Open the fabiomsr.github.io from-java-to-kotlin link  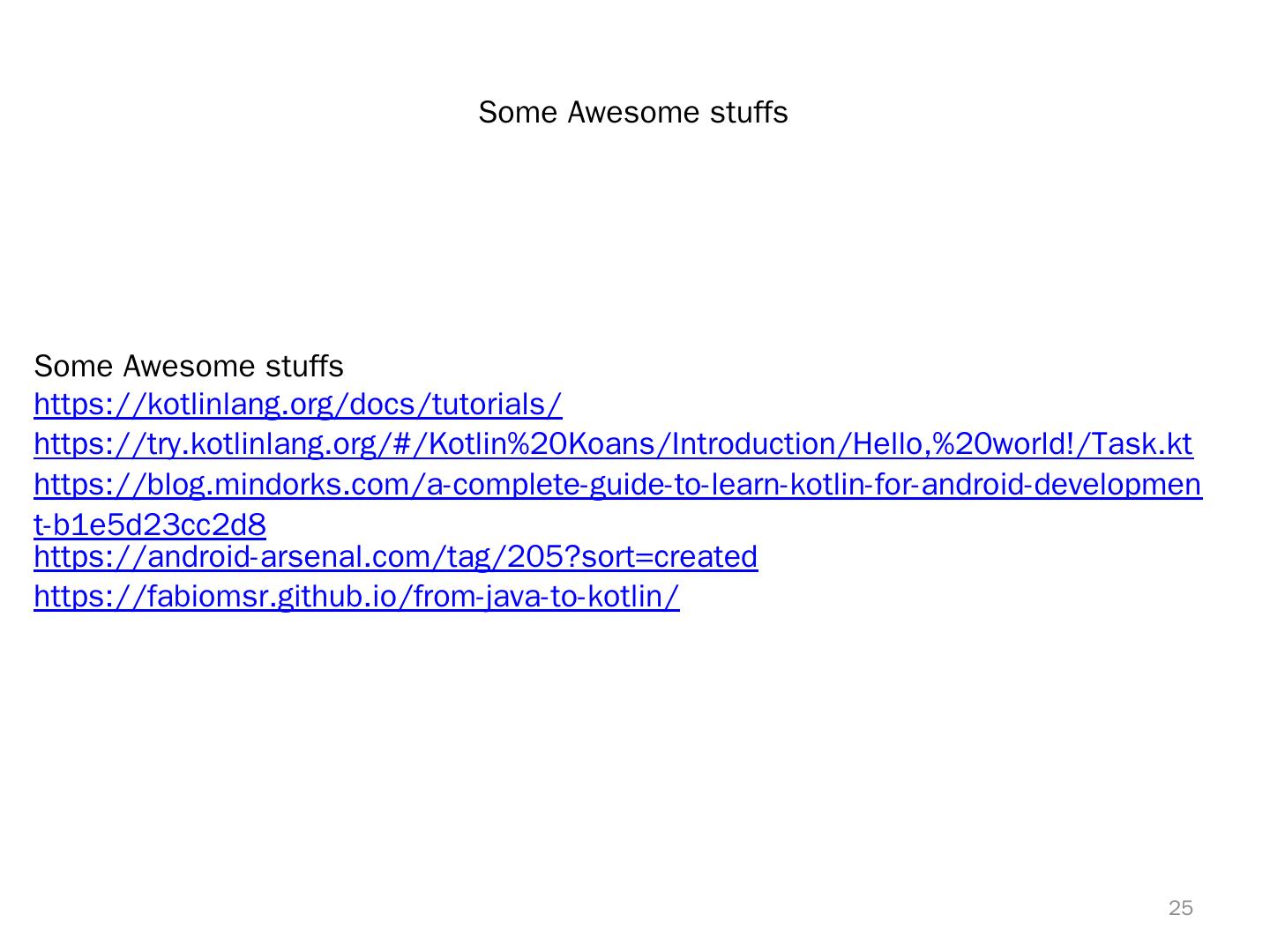[356, 597]
